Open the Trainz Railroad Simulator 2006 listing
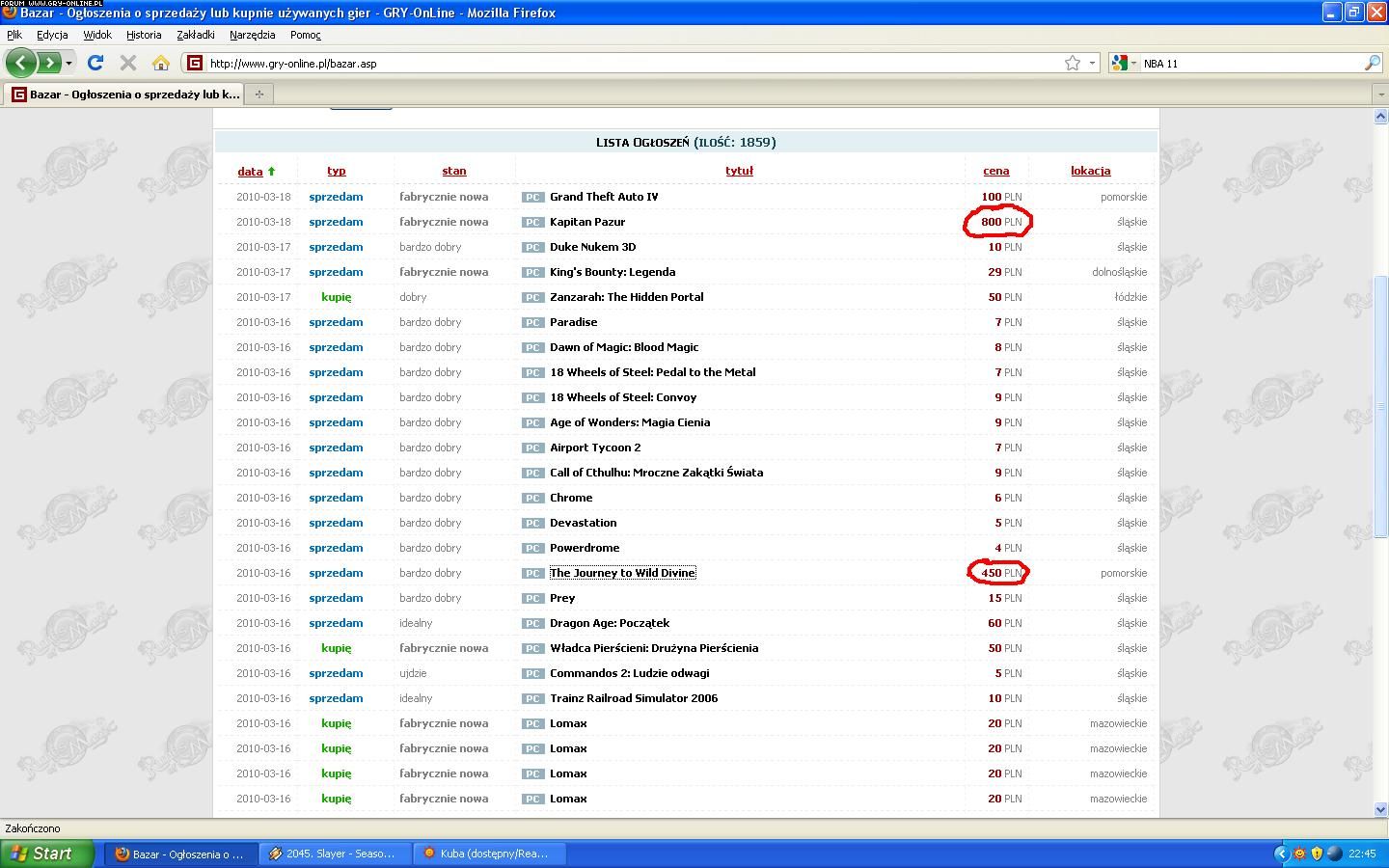Viewport: 1389px width, 868px height. point(634,698)
